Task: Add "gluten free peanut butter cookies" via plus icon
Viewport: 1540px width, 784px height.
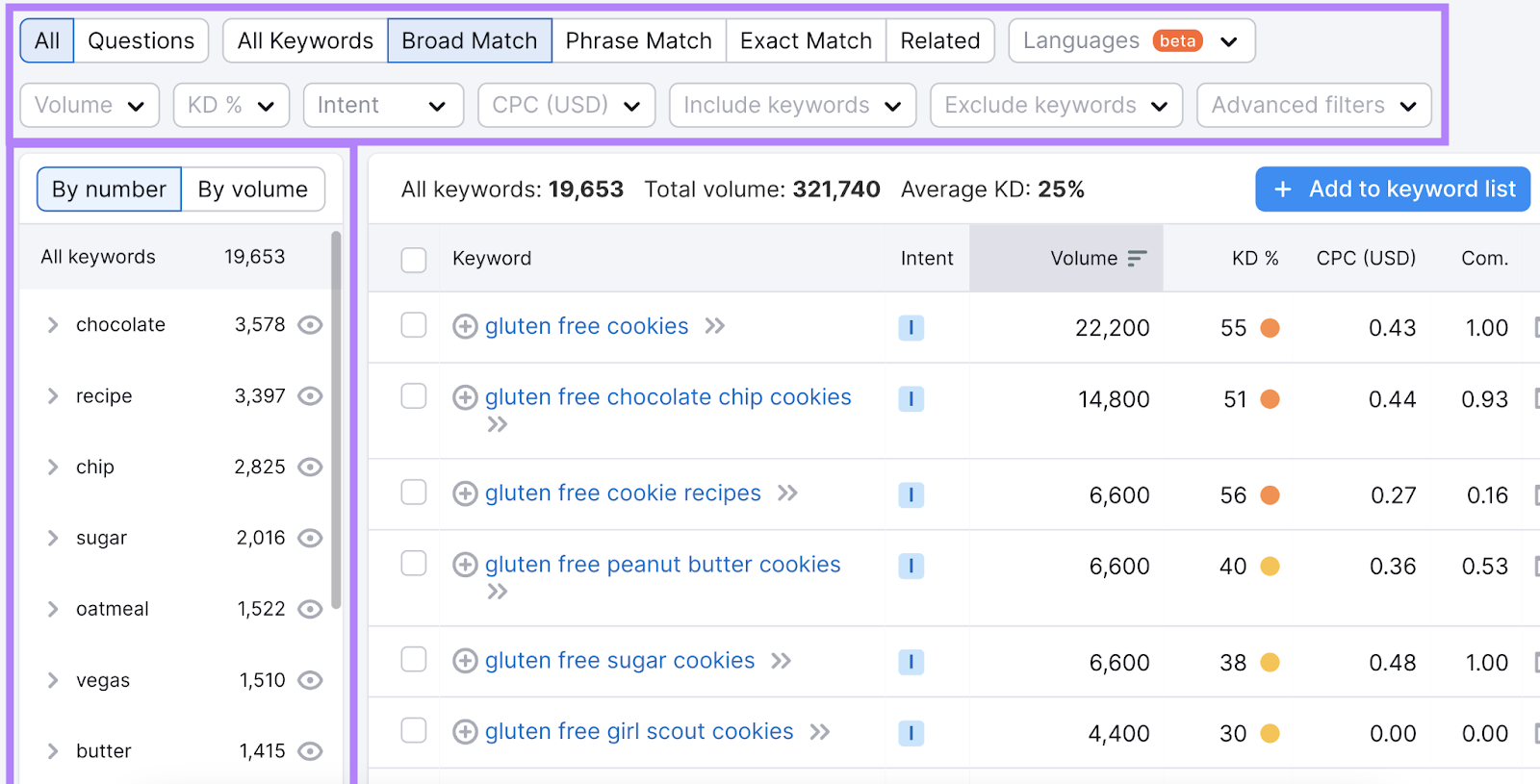Action: [465, 565]
